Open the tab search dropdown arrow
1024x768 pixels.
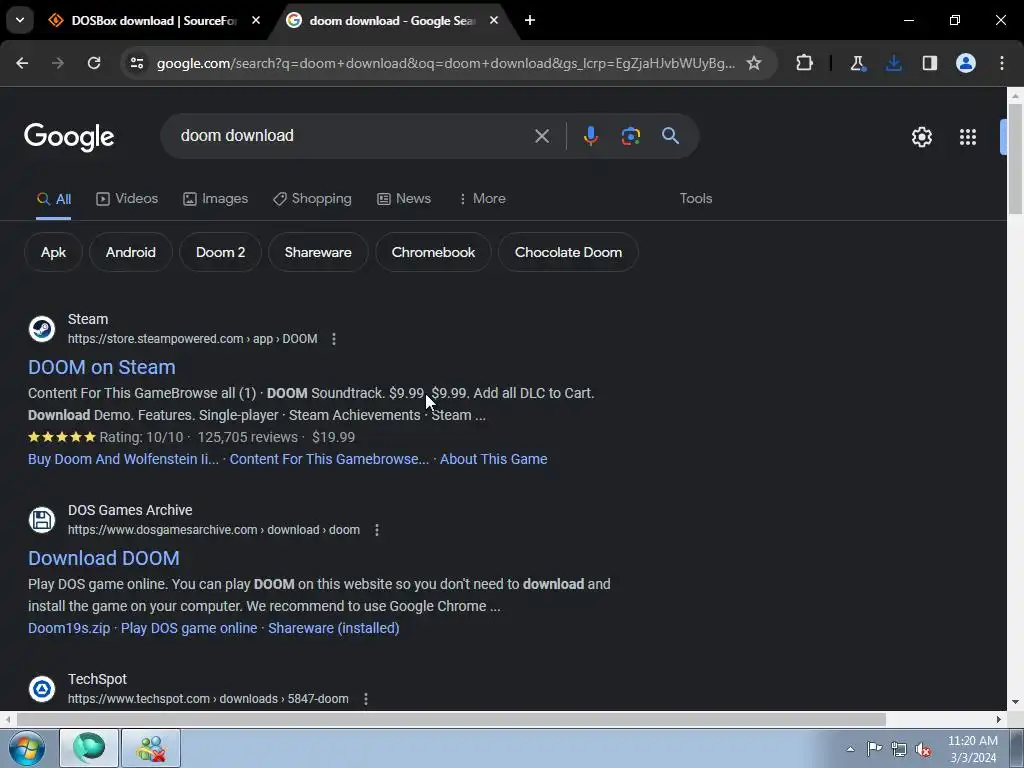pyautogui.click(x=20, y=20)
